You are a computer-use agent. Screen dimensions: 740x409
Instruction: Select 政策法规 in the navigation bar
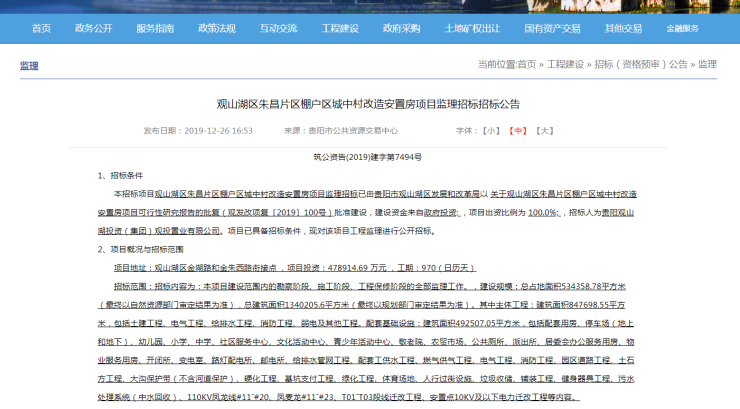pos(216,28)
